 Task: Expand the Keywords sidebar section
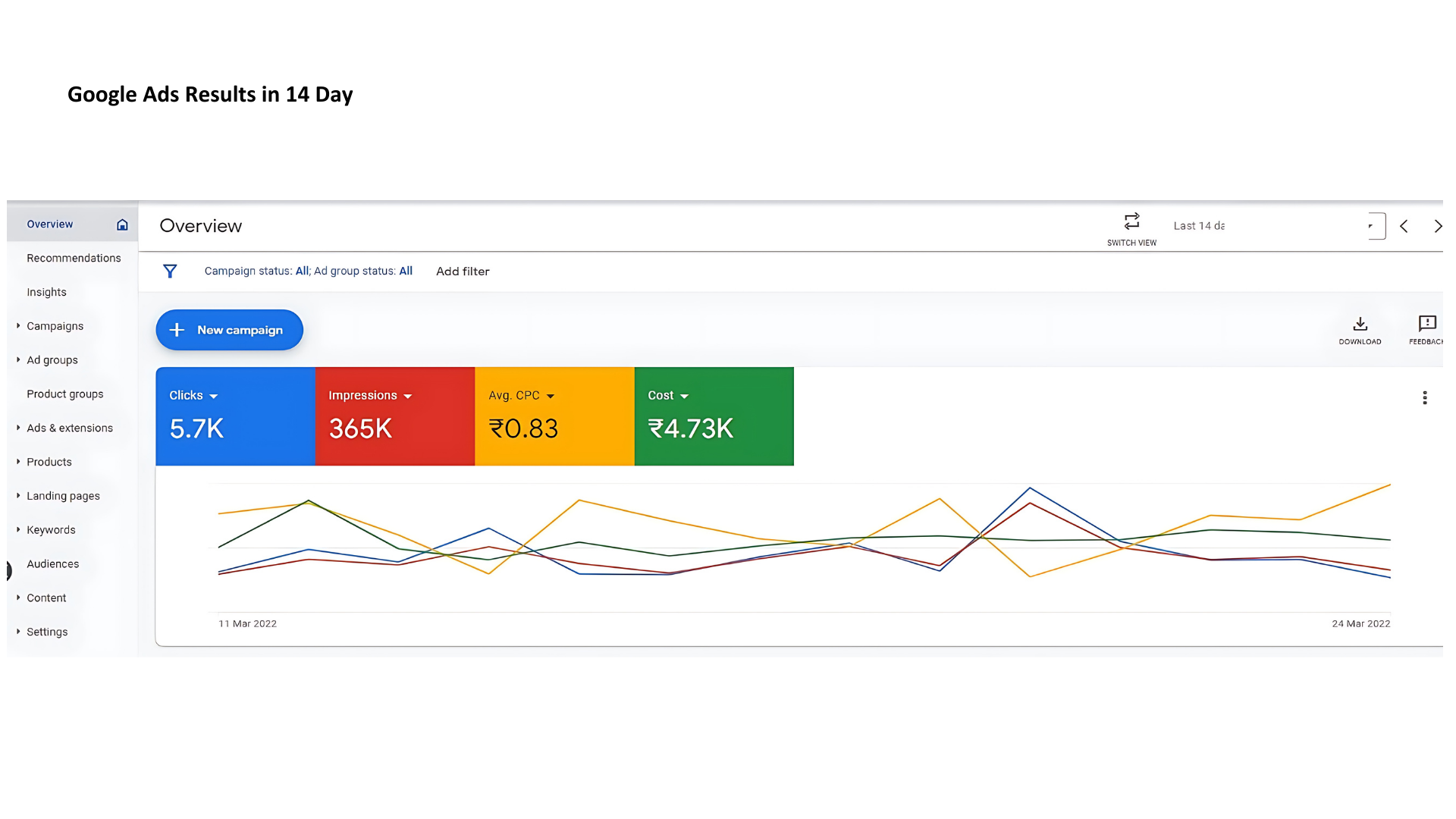point(51,530)
